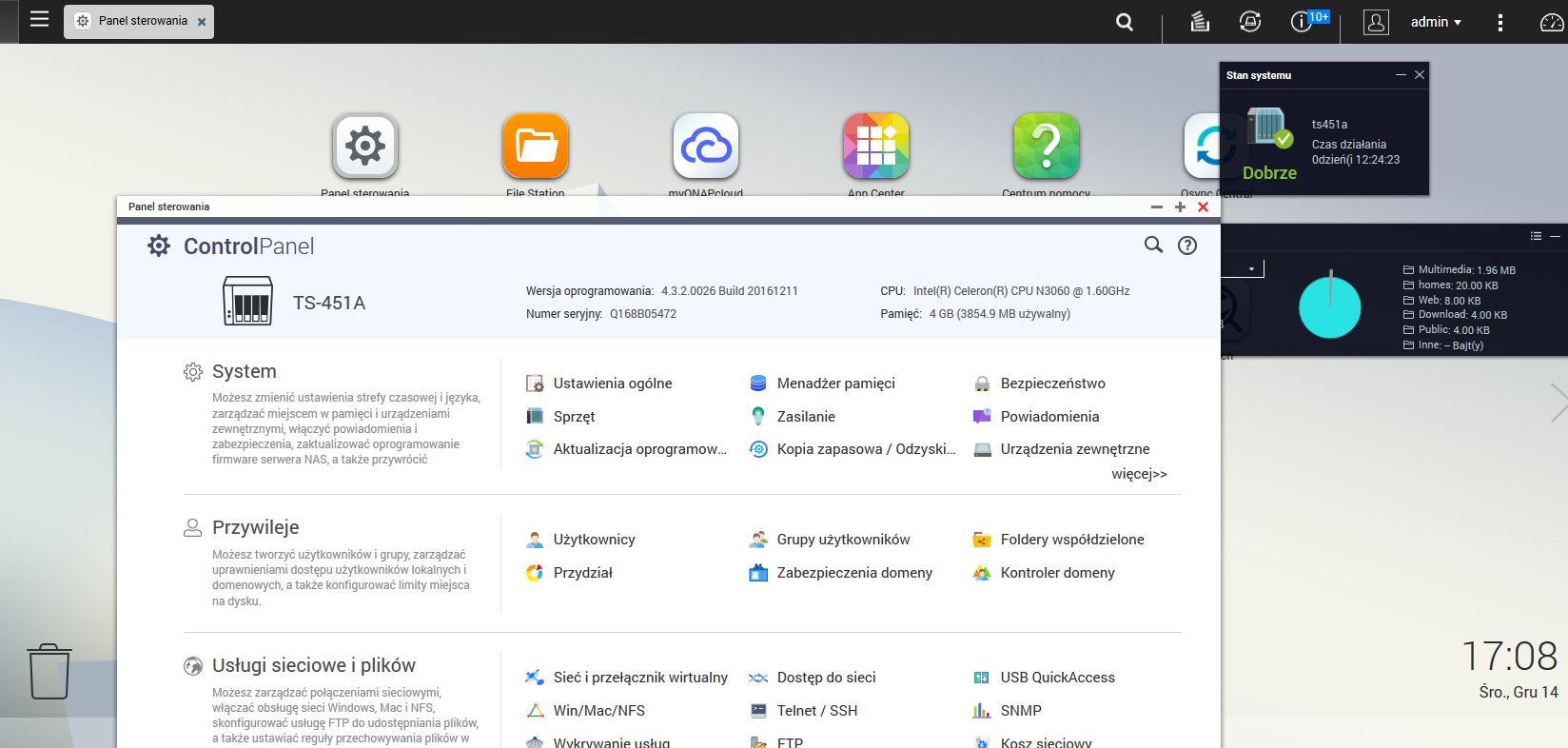Open the System category heading

pos(245,371)
